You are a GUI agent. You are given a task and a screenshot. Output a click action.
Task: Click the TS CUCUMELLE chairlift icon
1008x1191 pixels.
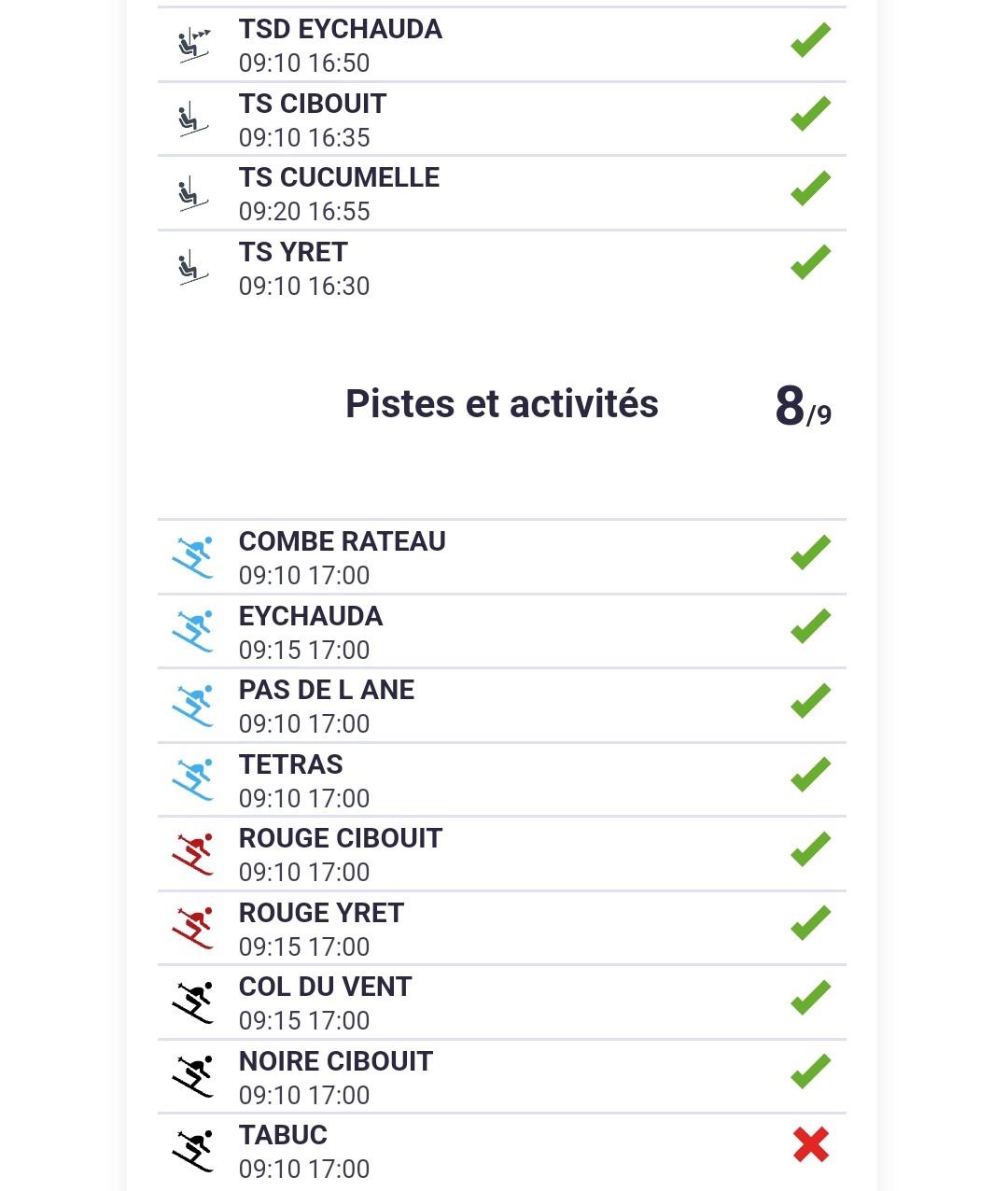(x=192, y=193)
